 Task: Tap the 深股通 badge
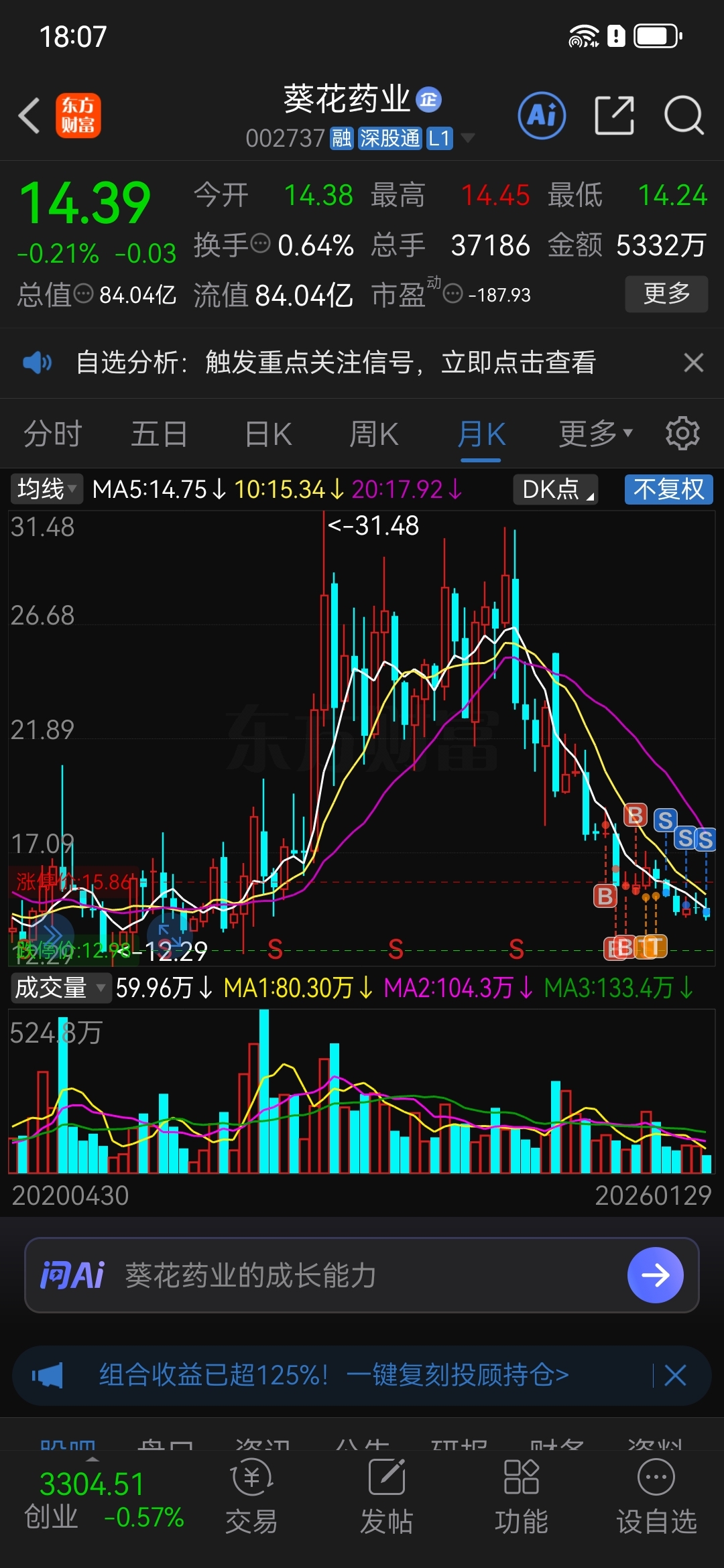[x=390, y=139]
